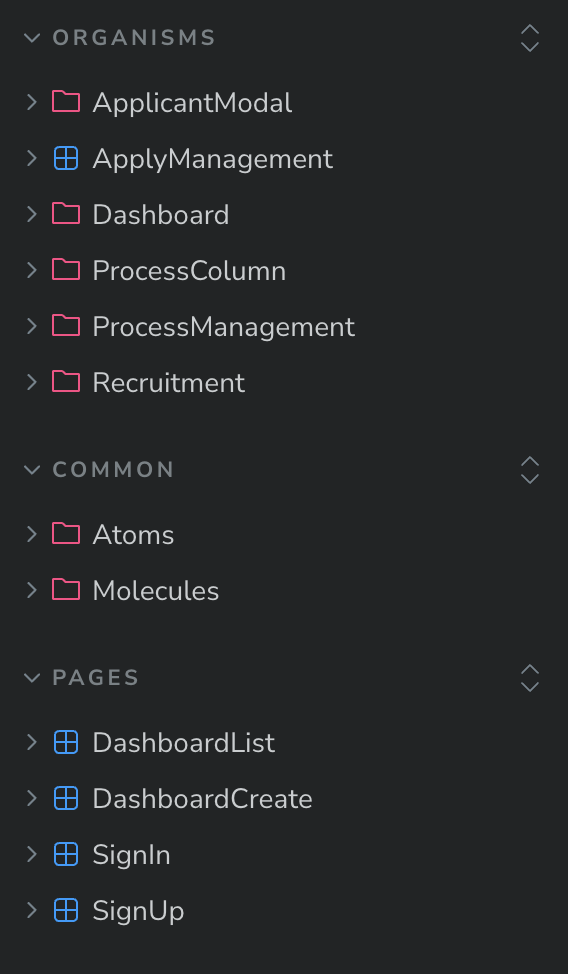The image size is (568, 974).
Task: Collapse the COMMON section chevron
Action: [x=32, y=470]
